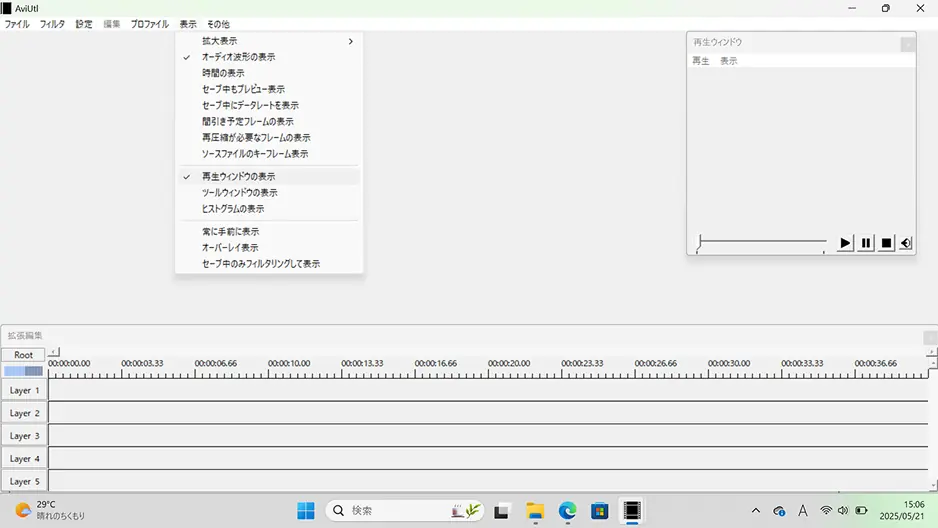Click the Layer 3 header button

coord(24,436)
